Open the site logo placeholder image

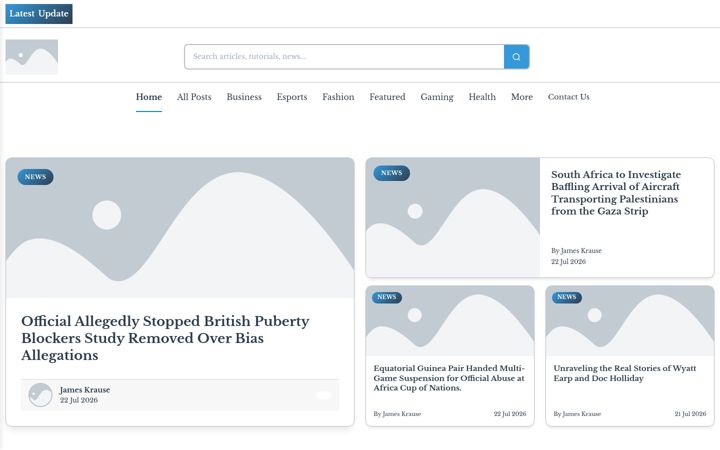click(x=32, y=57)
